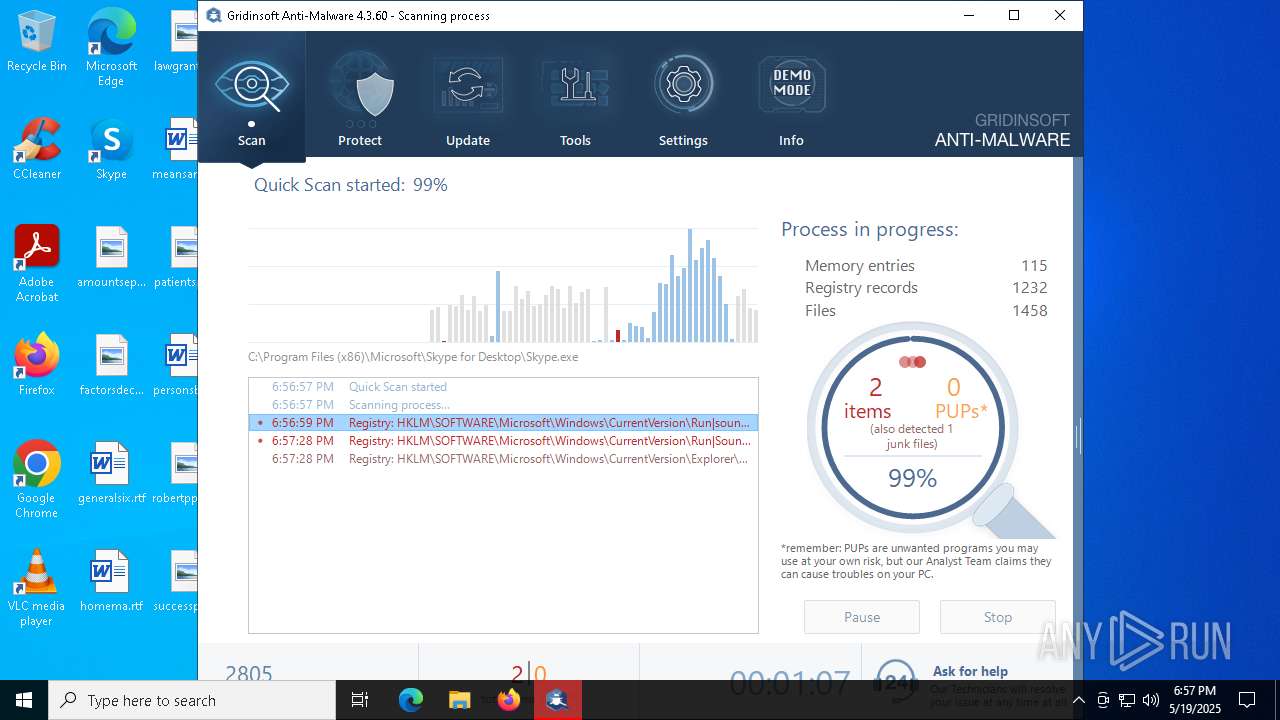The image size is (1280, 720).
Task: Click the Files count 1458
Action: point(1030,311)
